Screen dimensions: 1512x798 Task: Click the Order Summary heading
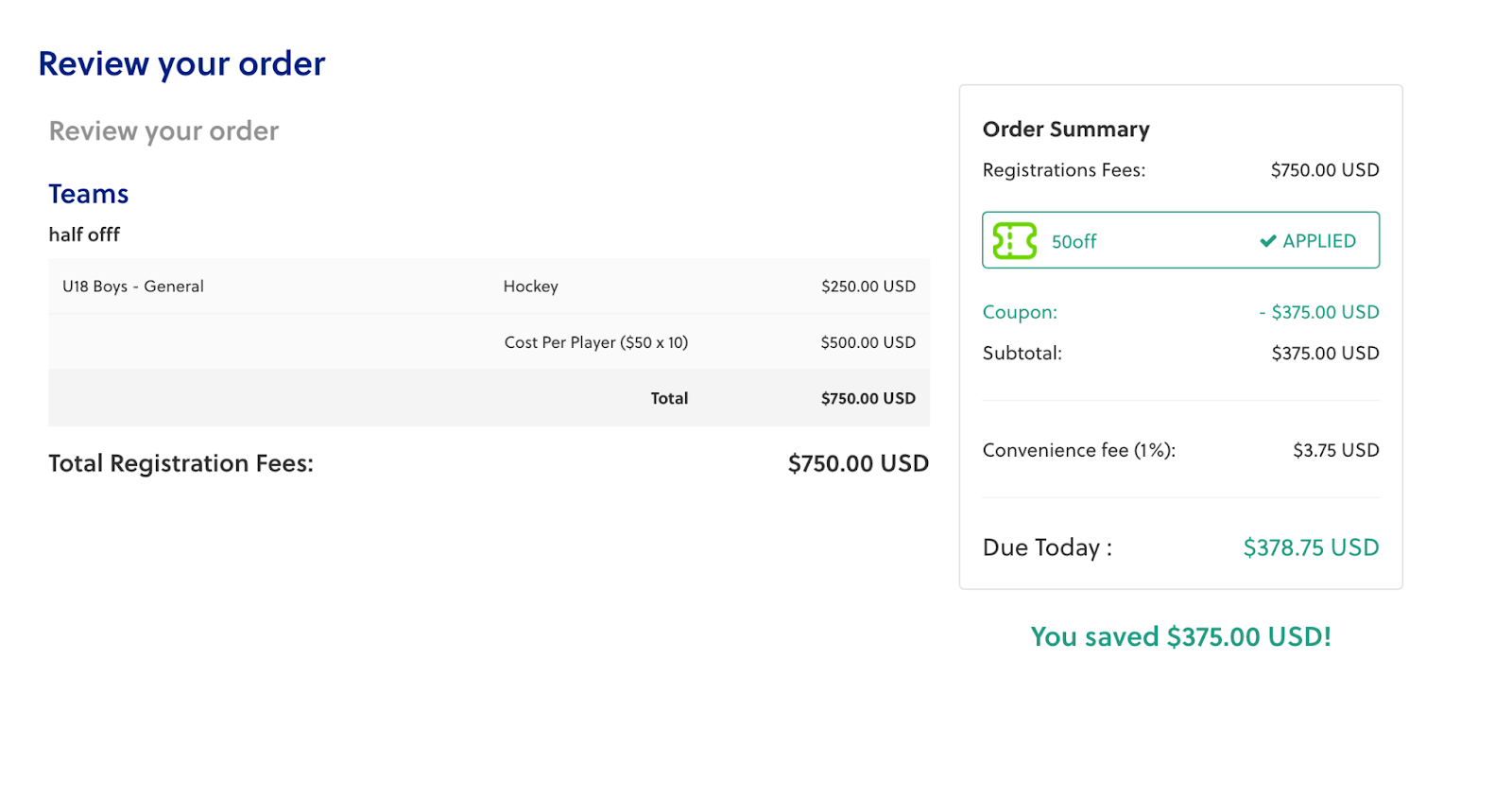[1066, 130]
